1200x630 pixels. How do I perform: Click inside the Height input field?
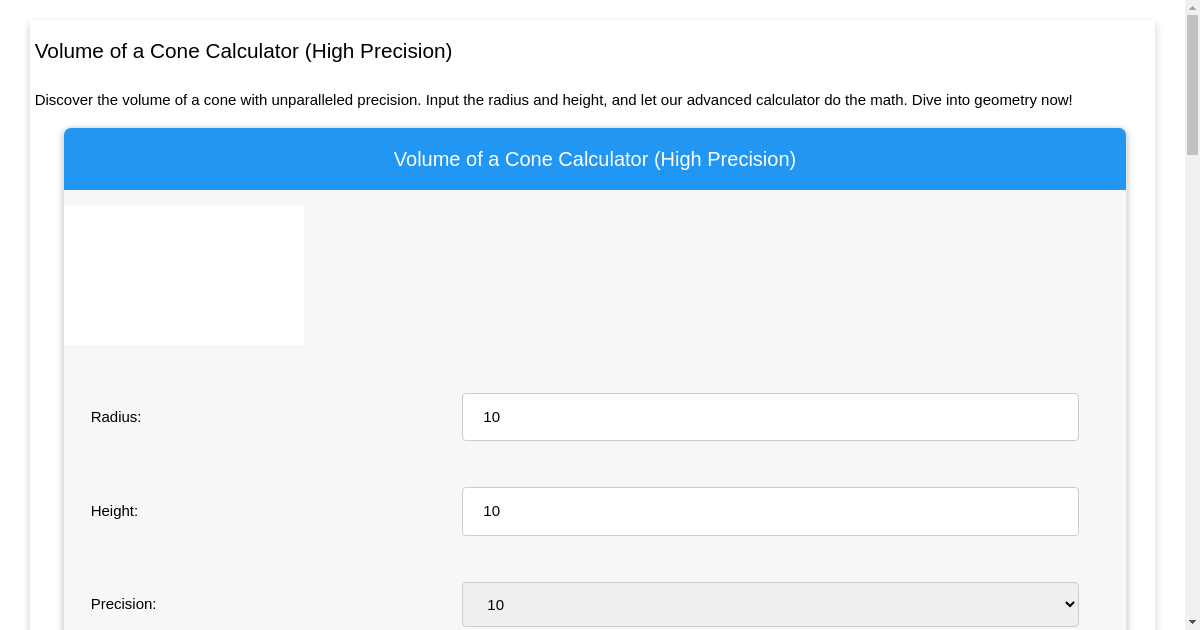tap(770, 511)
